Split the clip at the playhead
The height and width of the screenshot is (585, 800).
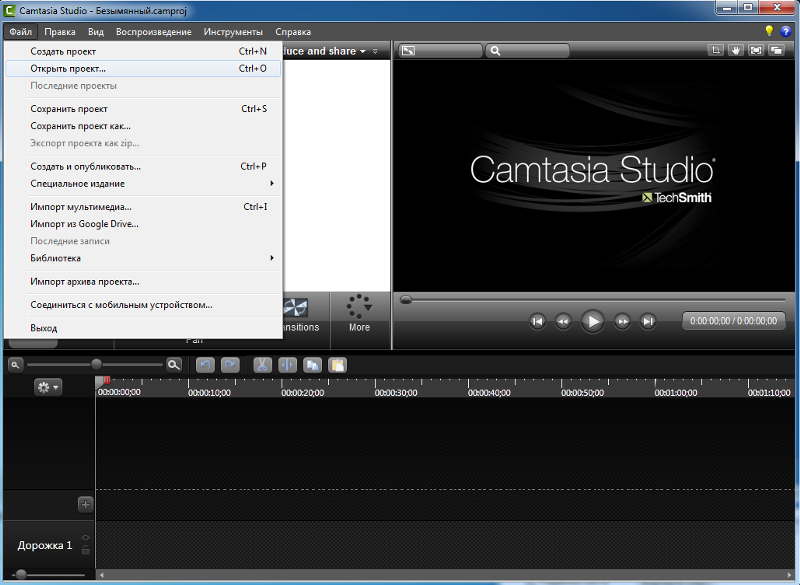click(x=288, y=365)
